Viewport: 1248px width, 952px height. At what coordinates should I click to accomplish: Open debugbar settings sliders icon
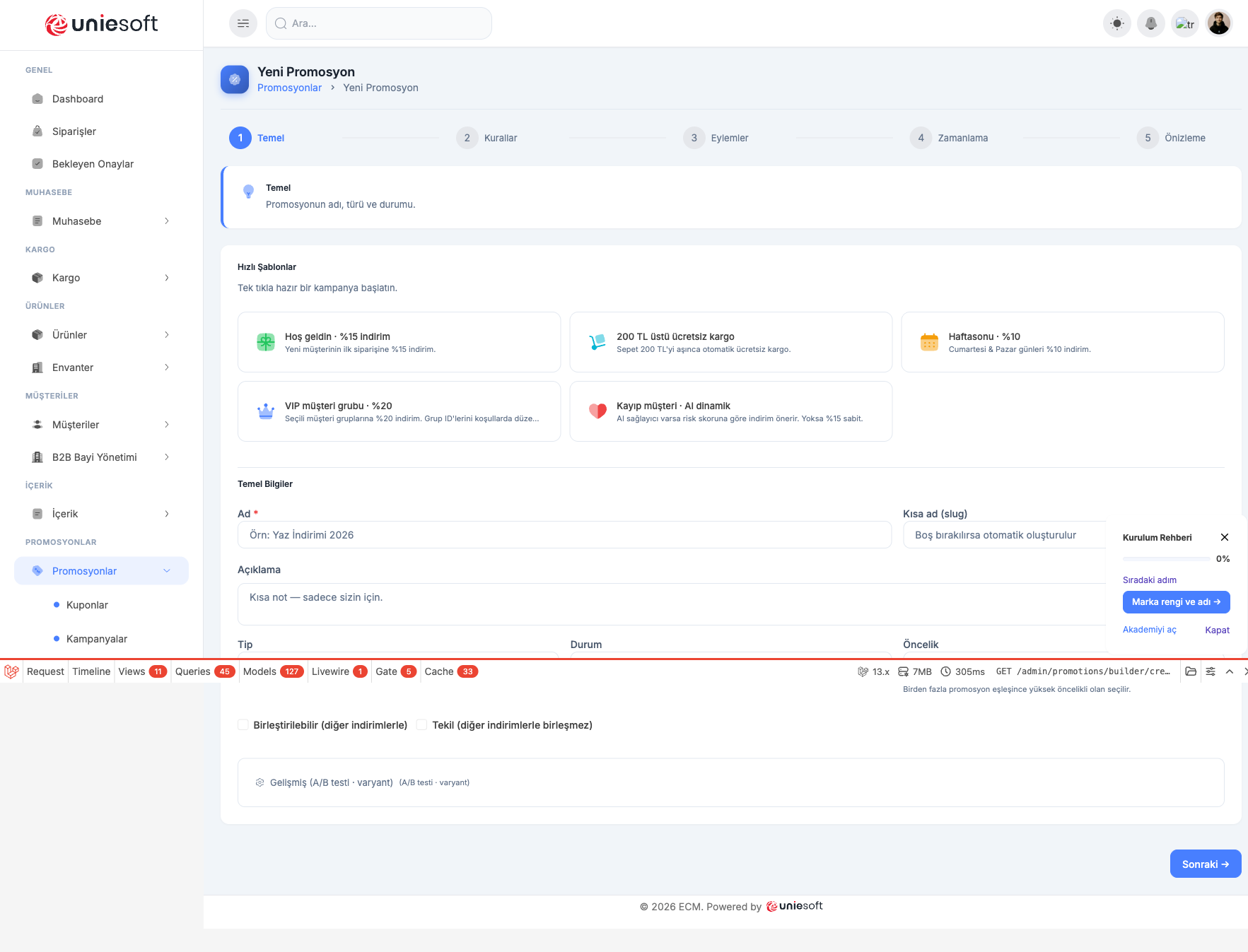1211,671
